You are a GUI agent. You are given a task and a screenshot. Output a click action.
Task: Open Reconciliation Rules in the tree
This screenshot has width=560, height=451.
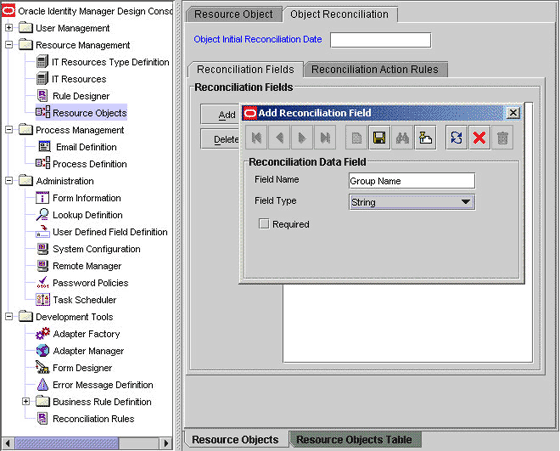93,419
